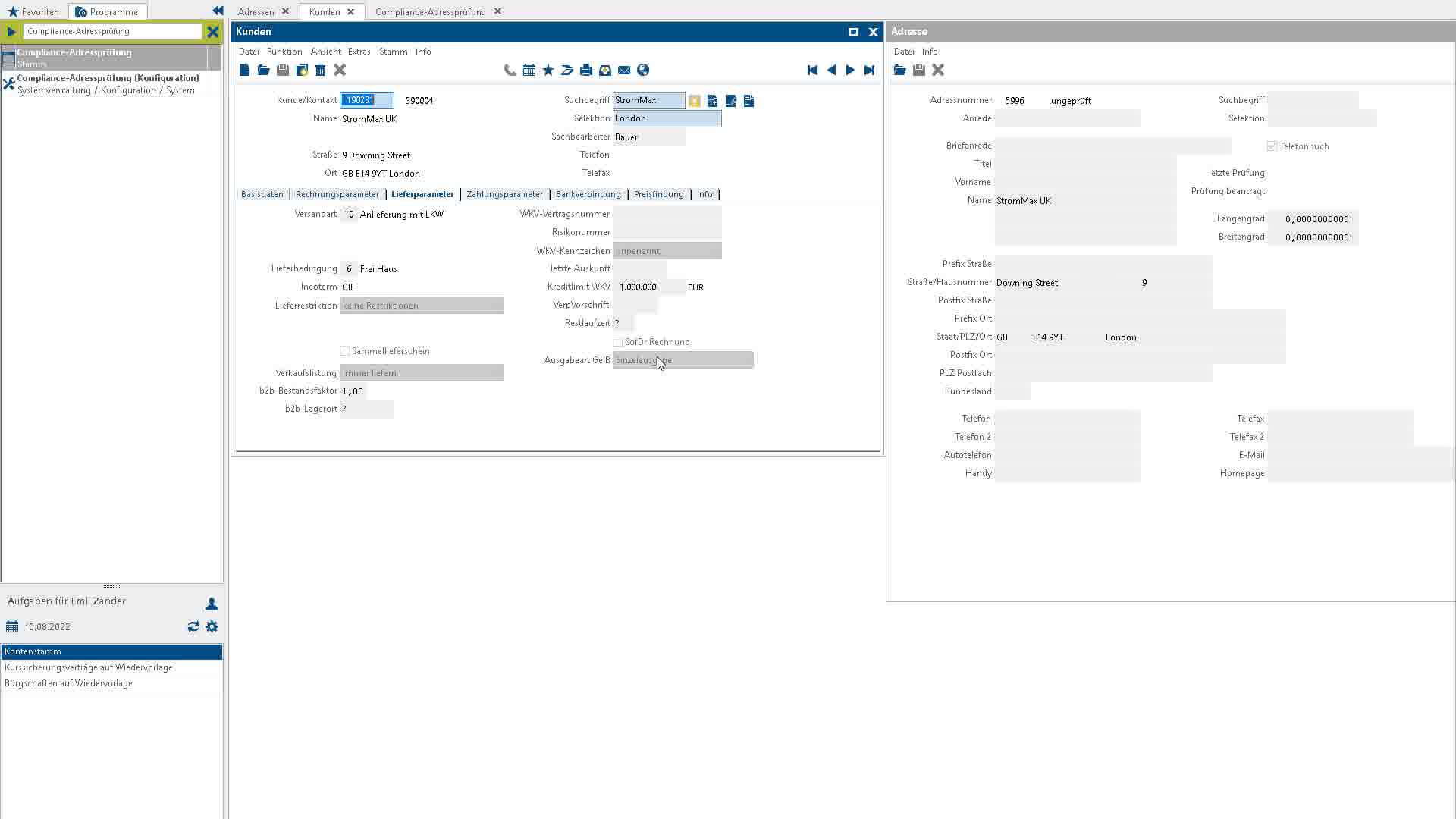The image size is (1456, 819).
Task: Click the user icon beside Aufgaben für Emil Zander
Action: pos(212,604)
